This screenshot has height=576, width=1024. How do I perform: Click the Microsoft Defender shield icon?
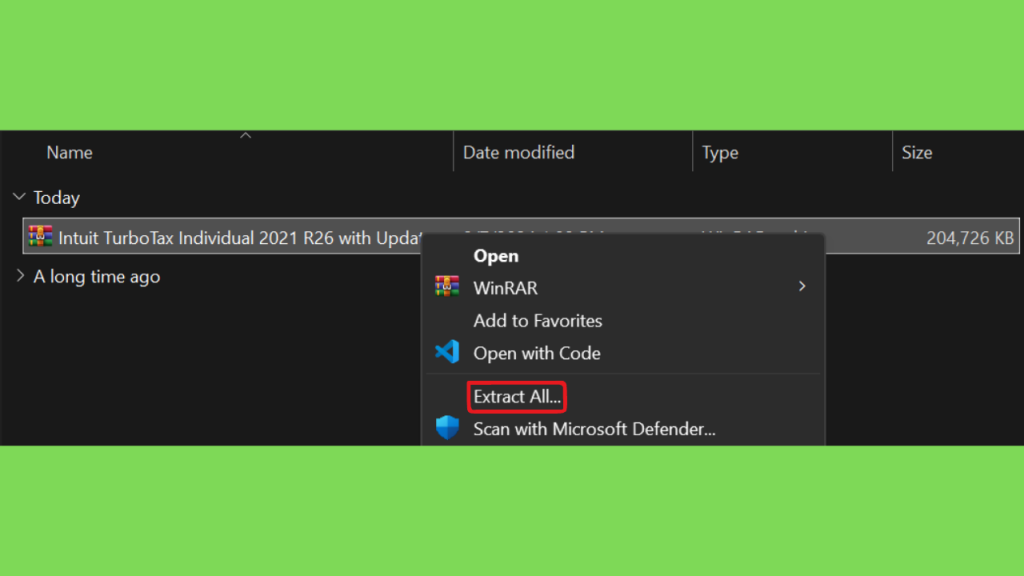447,428
